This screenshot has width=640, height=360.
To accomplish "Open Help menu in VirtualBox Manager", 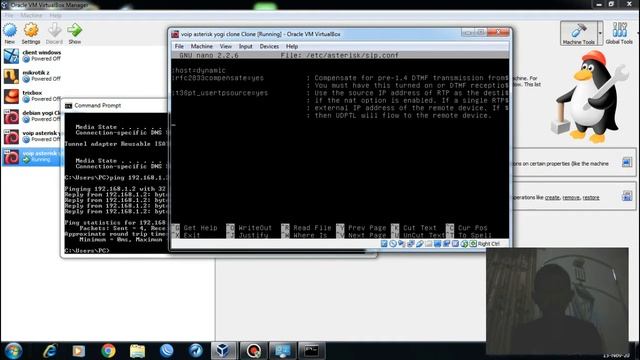I will [56, 16].
